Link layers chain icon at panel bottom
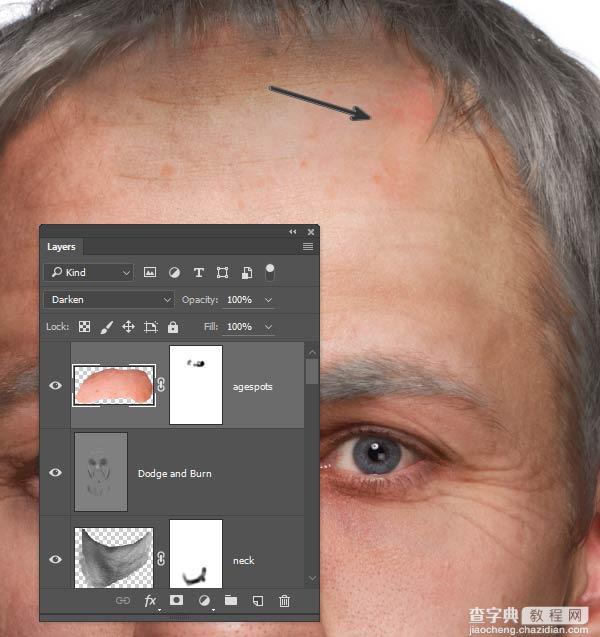The height and width of the screenshot is (637, 600). point(123,600)
